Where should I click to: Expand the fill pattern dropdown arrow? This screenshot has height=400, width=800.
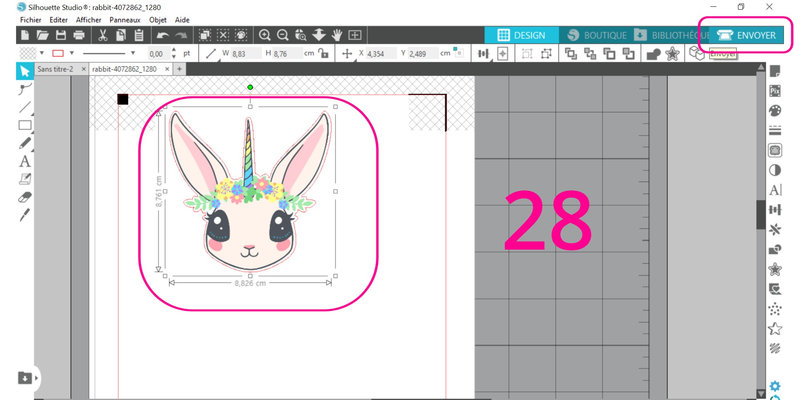click(x=42, y=53)
